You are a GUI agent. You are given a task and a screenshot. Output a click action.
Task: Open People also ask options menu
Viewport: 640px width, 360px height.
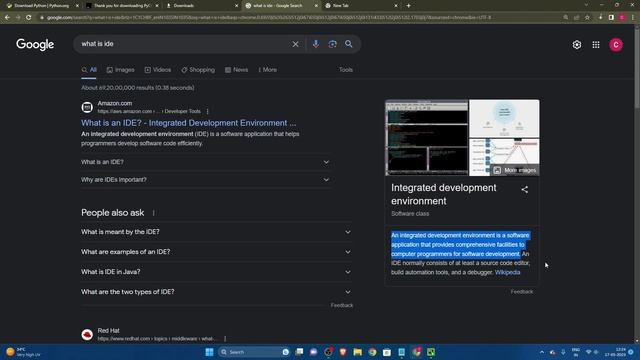153,213
